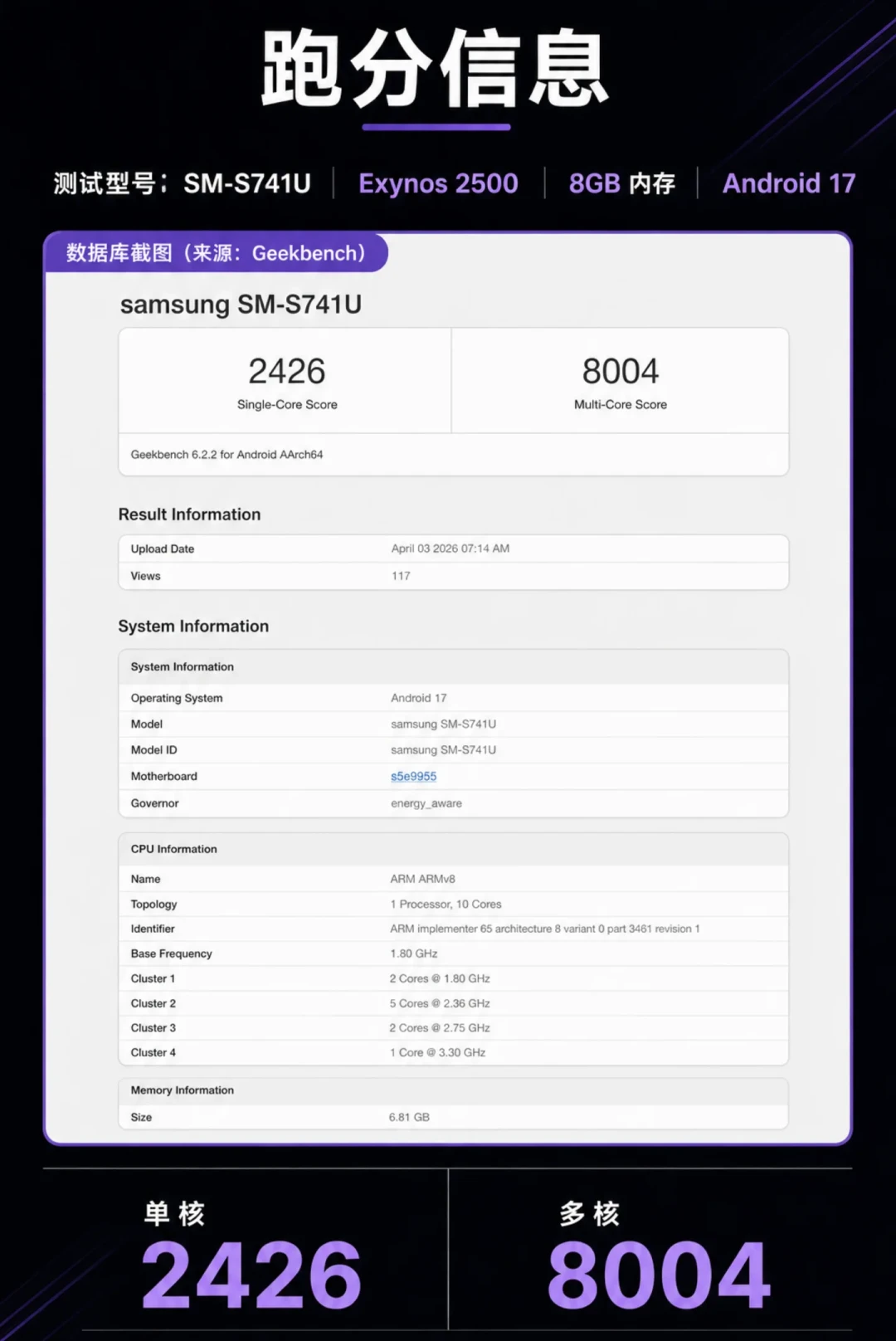The image size is (896, 1341).
Task: Click the 'Exynos 2500' label in the banner
Action: click(x=438, y=183)
